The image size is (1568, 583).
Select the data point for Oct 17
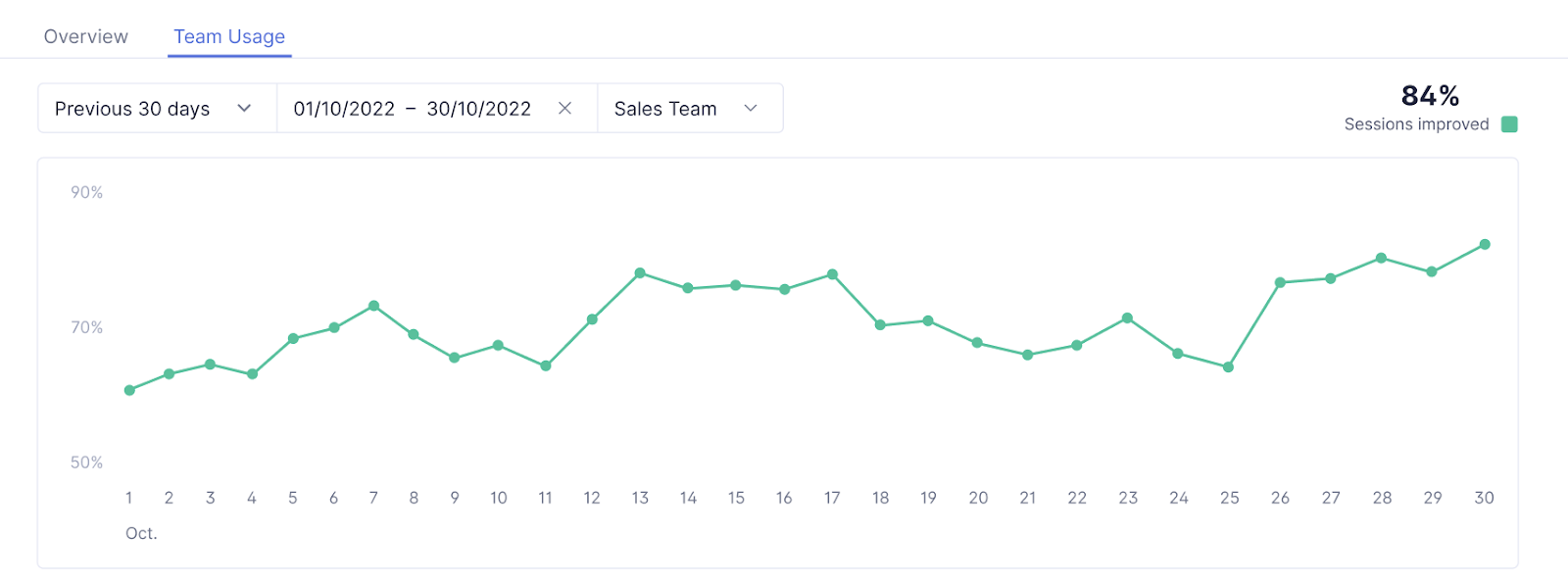click(832, 274)
